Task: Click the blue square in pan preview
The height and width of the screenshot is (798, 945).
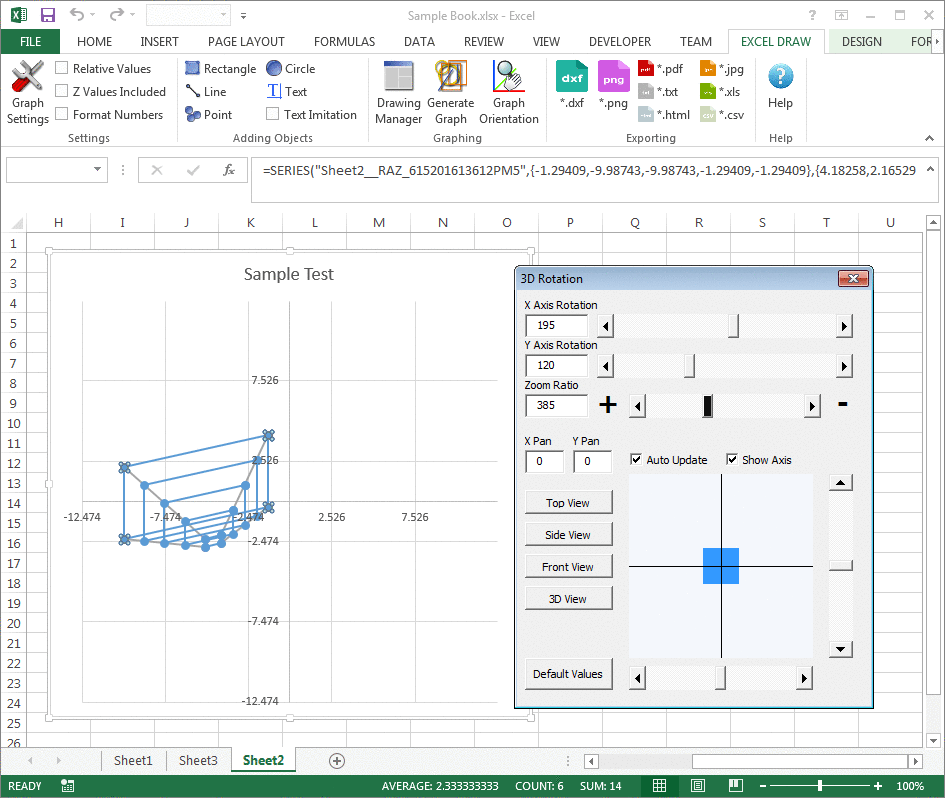Action: pos(721,566)
